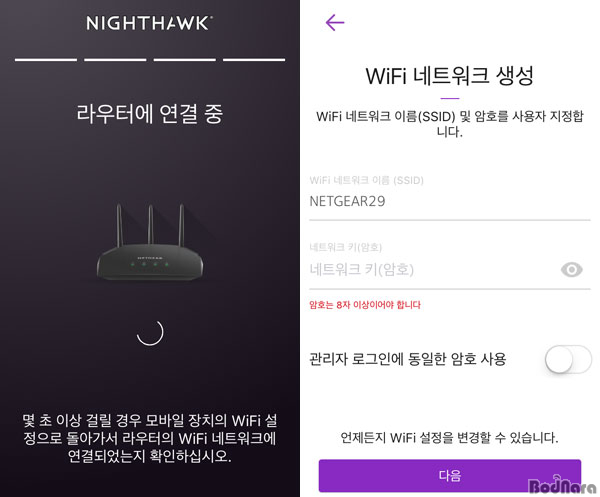Click the fourth setup progress segment
Viewport: 600px width, 497px height.
tap(254, 60)
